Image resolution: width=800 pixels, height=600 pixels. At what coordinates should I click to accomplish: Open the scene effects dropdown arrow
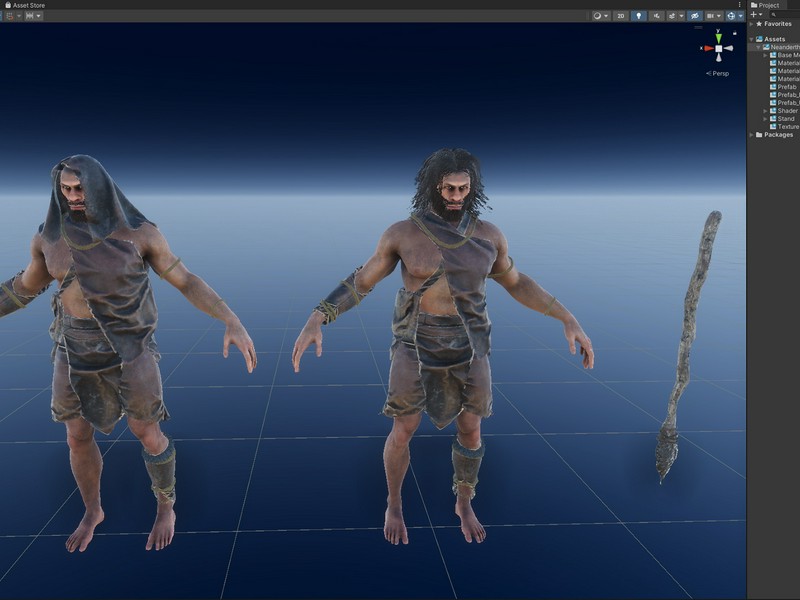click(682, 16)
